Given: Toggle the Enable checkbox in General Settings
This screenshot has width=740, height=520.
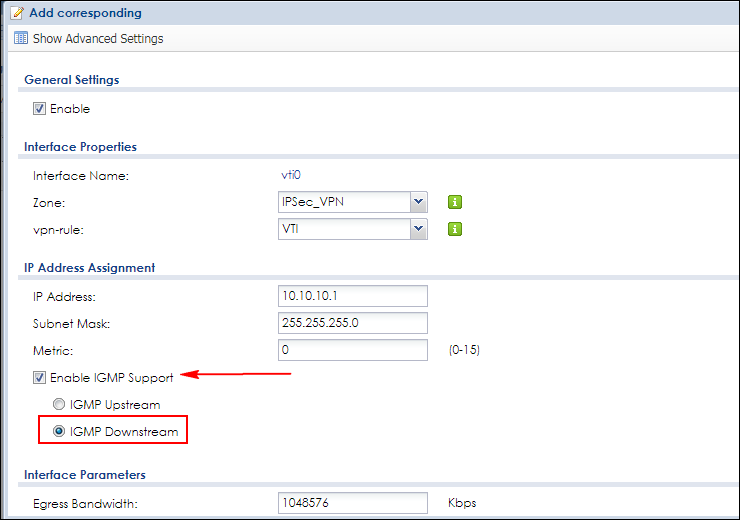Looking at the screenshot, I should point(40,108).
